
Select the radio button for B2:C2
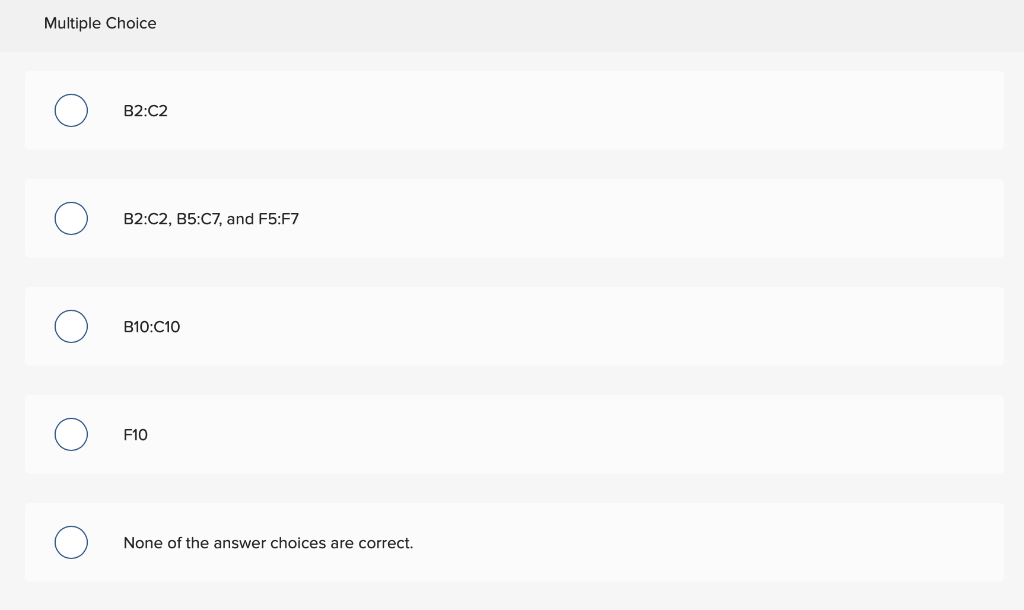pos(71,110)
